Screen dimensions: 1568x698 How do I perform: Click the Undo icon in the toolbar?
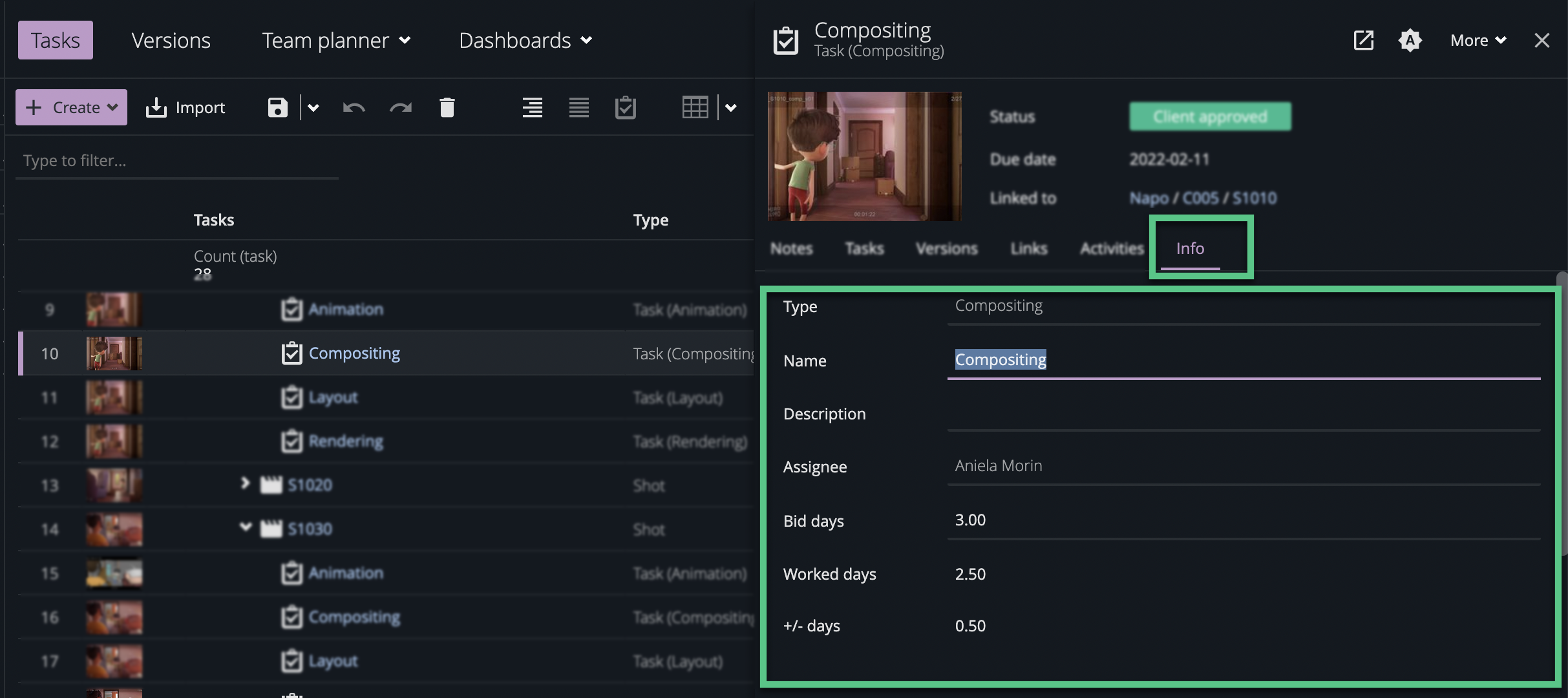coord(353,107)
